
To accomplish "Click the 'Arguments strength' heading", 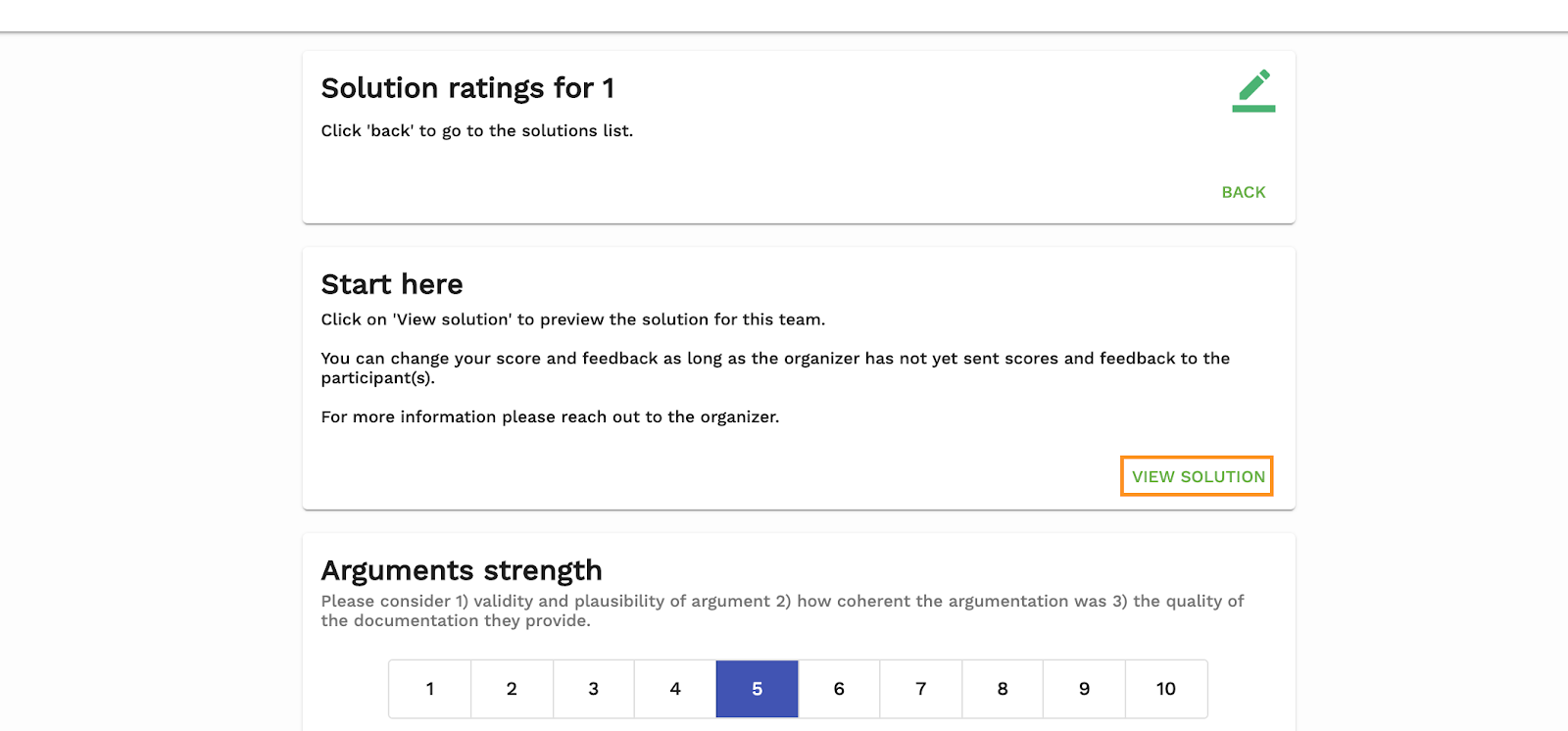I will coord(462,570).
